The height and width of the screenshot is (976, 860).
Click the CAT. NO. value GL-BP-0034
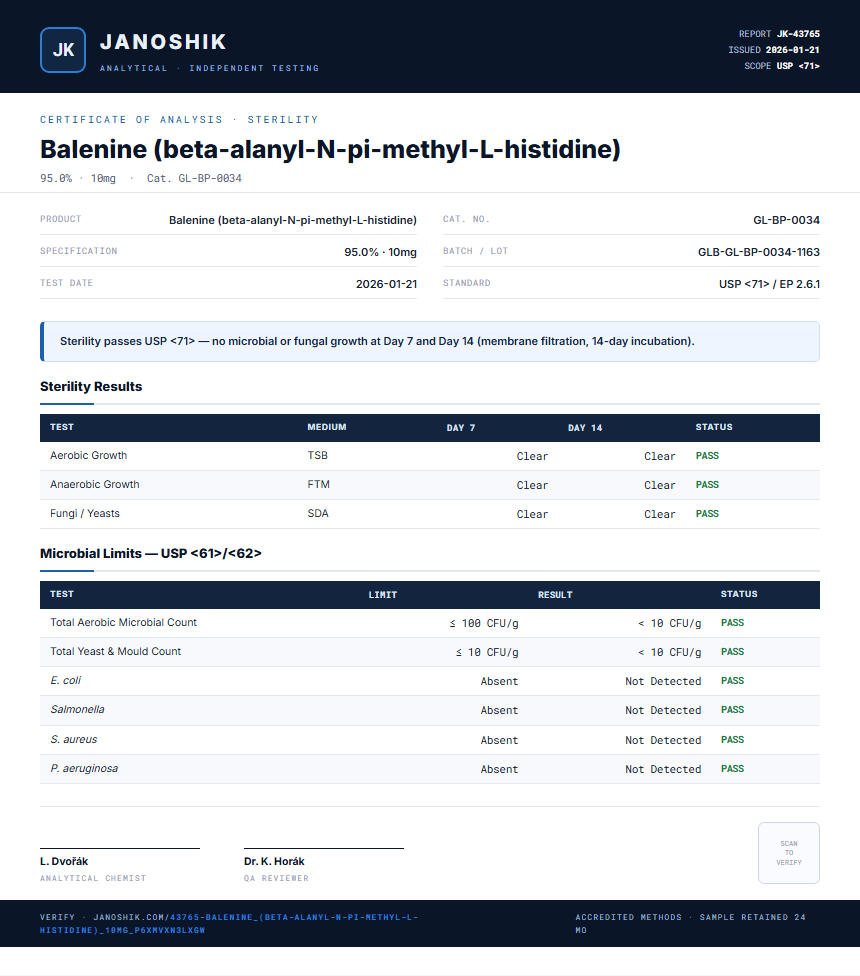coord(787,220)
